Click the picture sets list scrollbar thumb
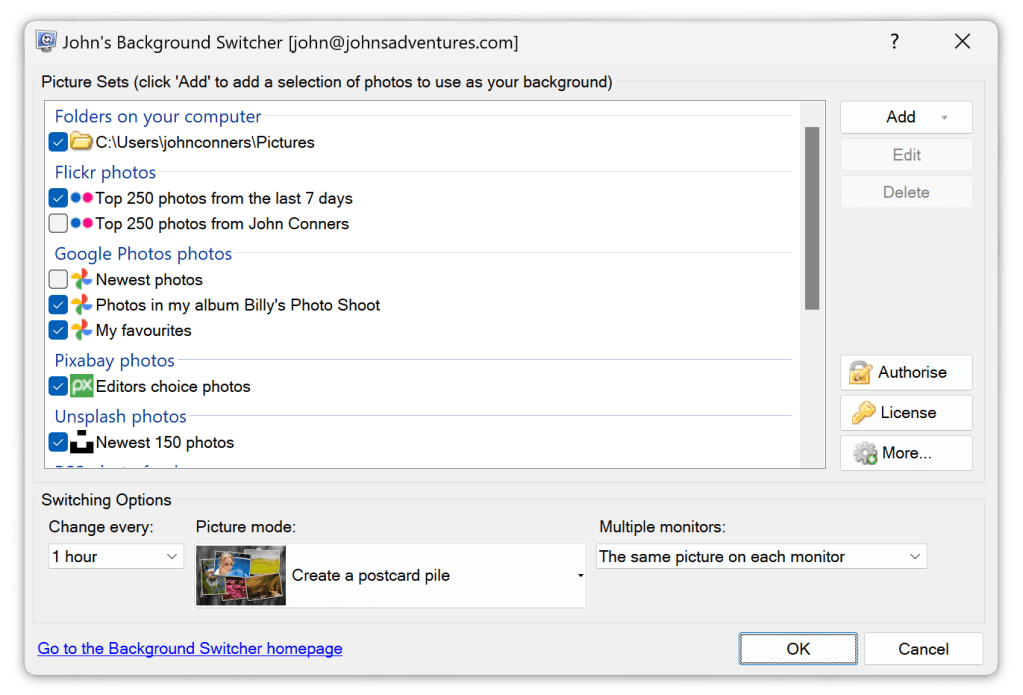 point(812,218)
